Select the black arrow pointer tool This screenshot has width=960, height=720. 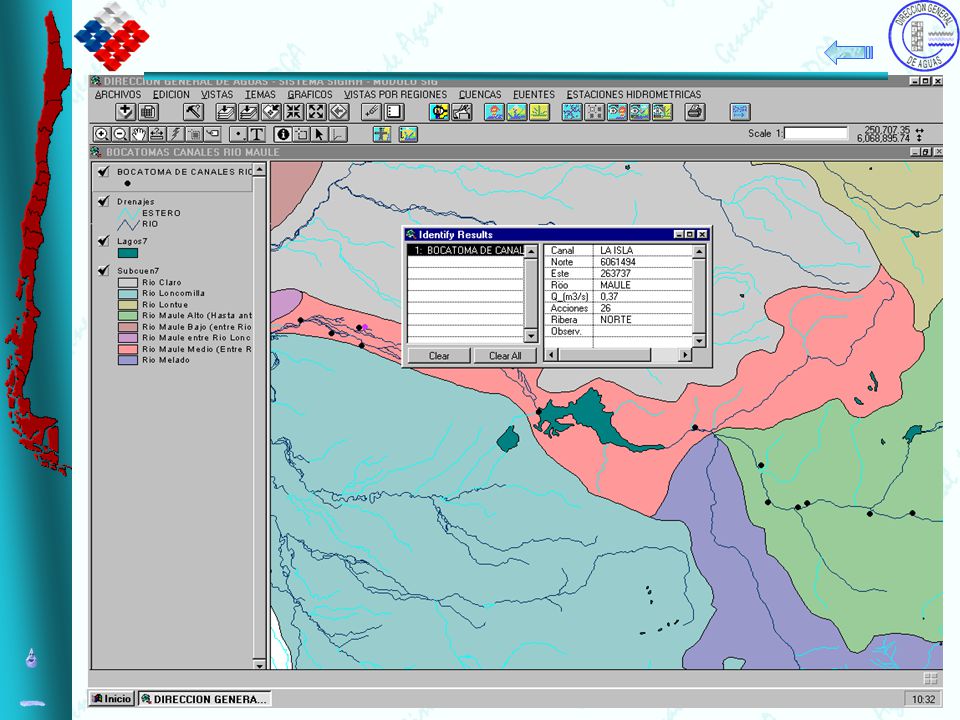tap(319, 134)
